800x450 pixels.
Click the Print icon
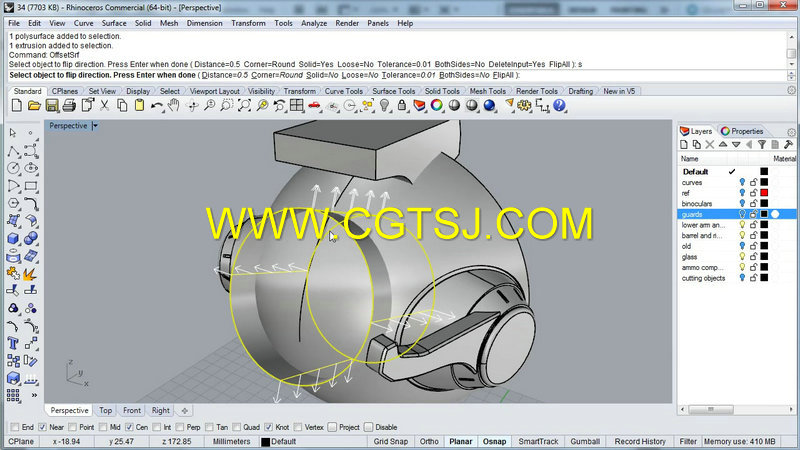coord(69,106)
